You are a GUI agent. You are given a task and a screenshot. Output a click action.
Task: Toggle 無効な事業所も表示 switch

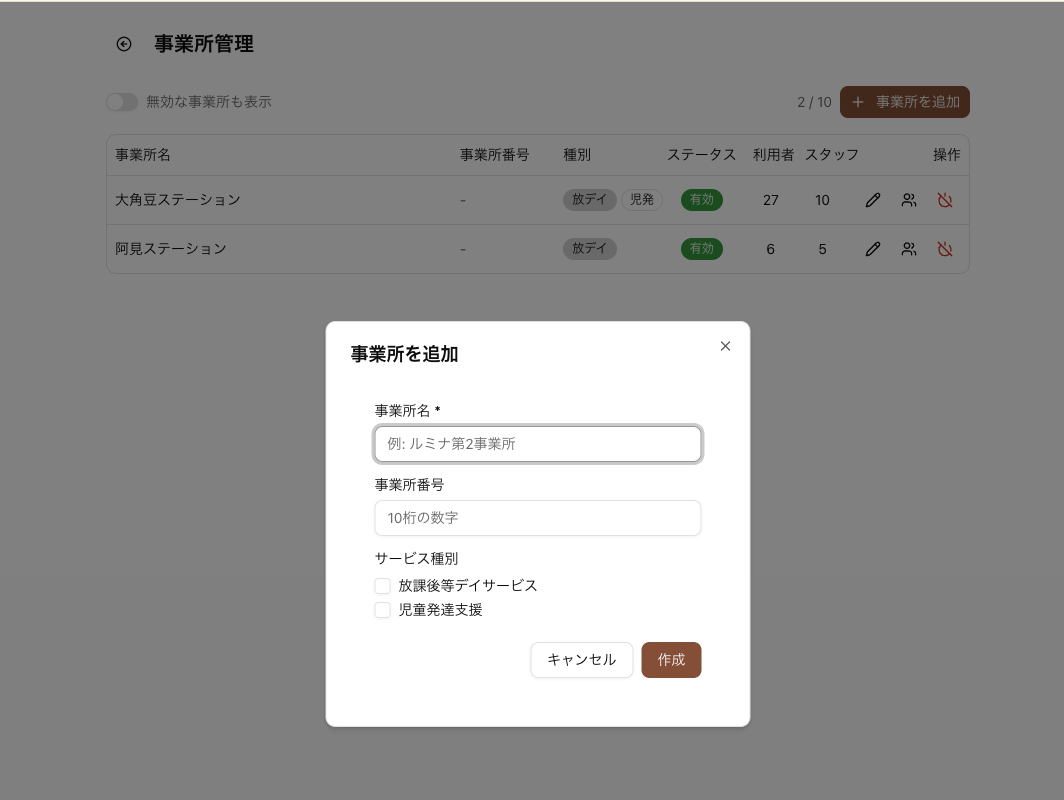click(122, 102)
